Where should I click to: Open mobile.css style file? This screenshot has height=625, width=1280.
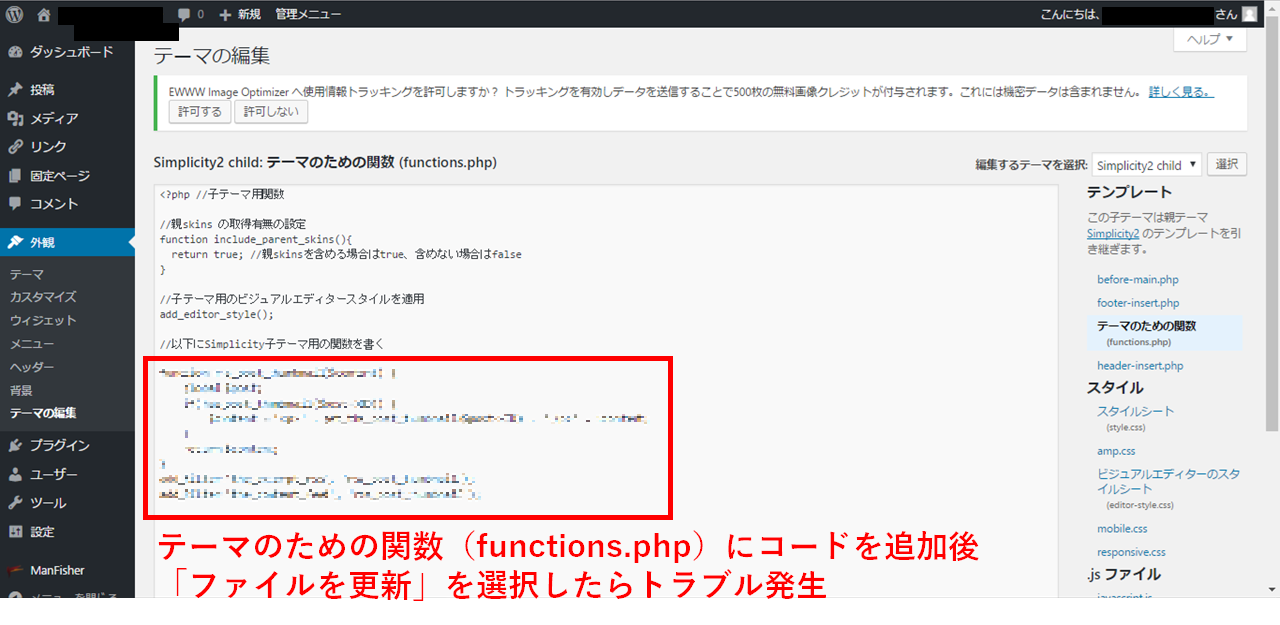click(1122, 528)
